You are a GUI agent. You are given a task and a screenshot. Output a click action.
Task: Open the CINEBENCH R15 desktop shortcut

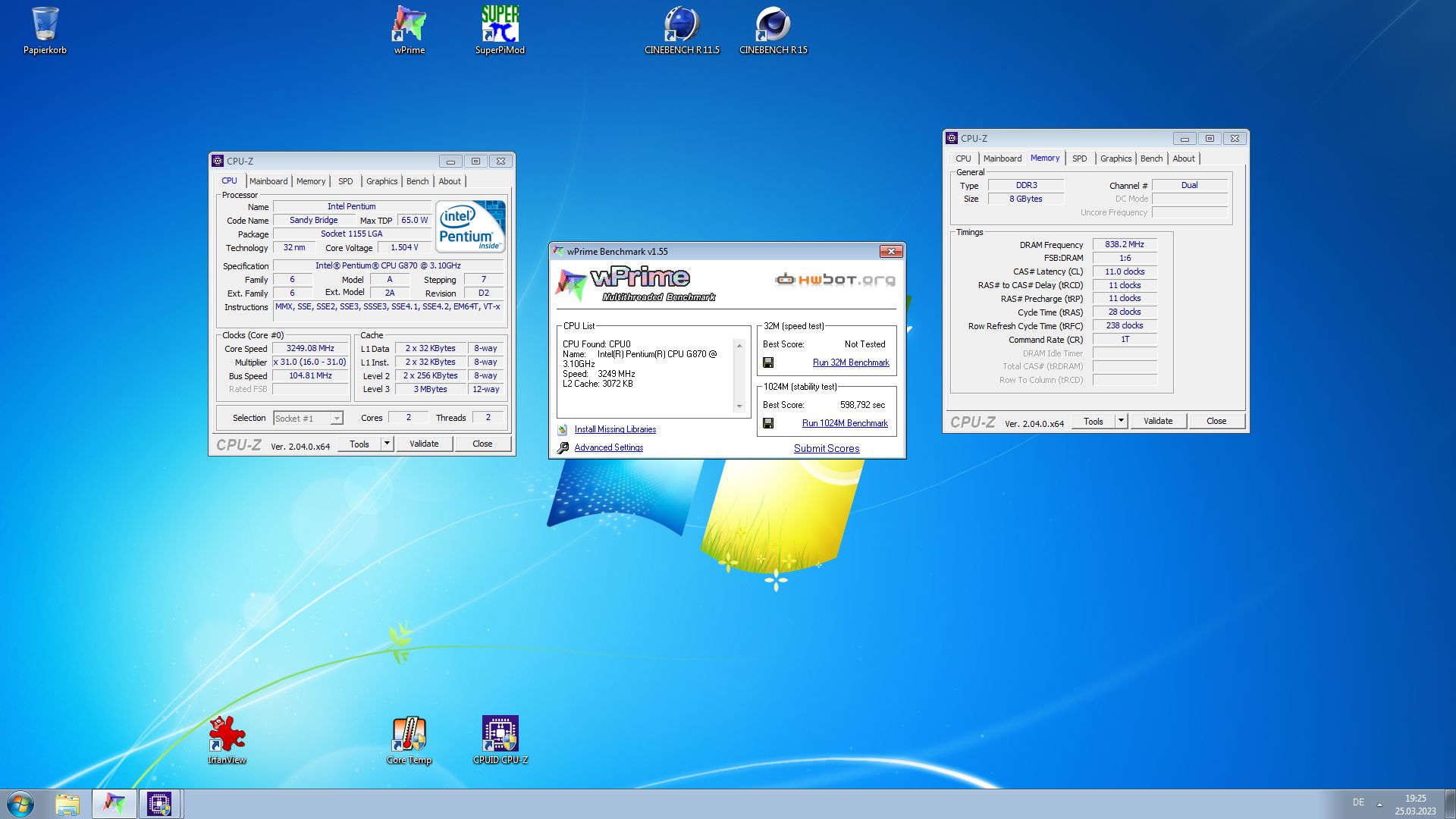click(773, 30)
